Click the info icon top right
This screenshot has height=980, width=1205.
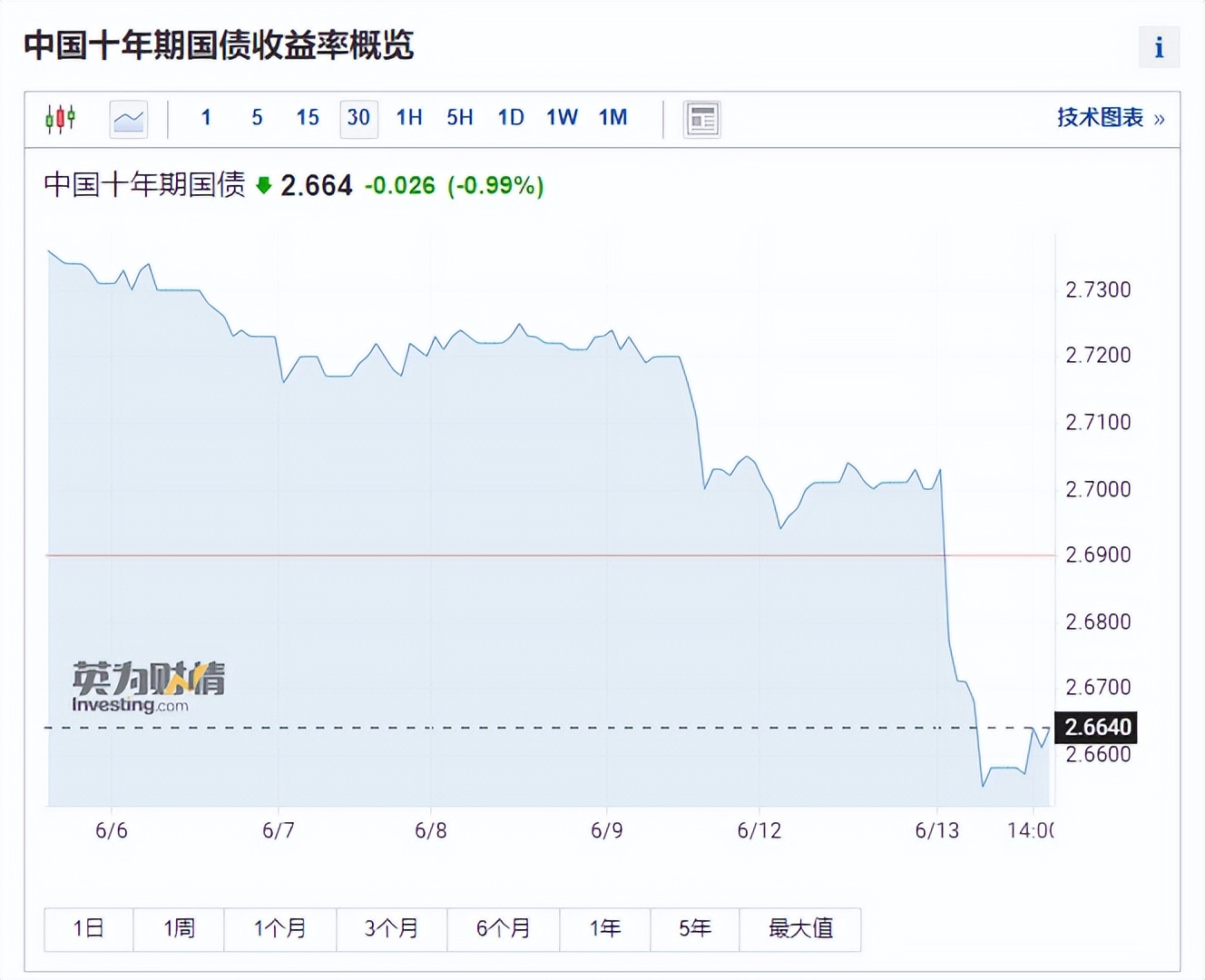[1159, 47]
